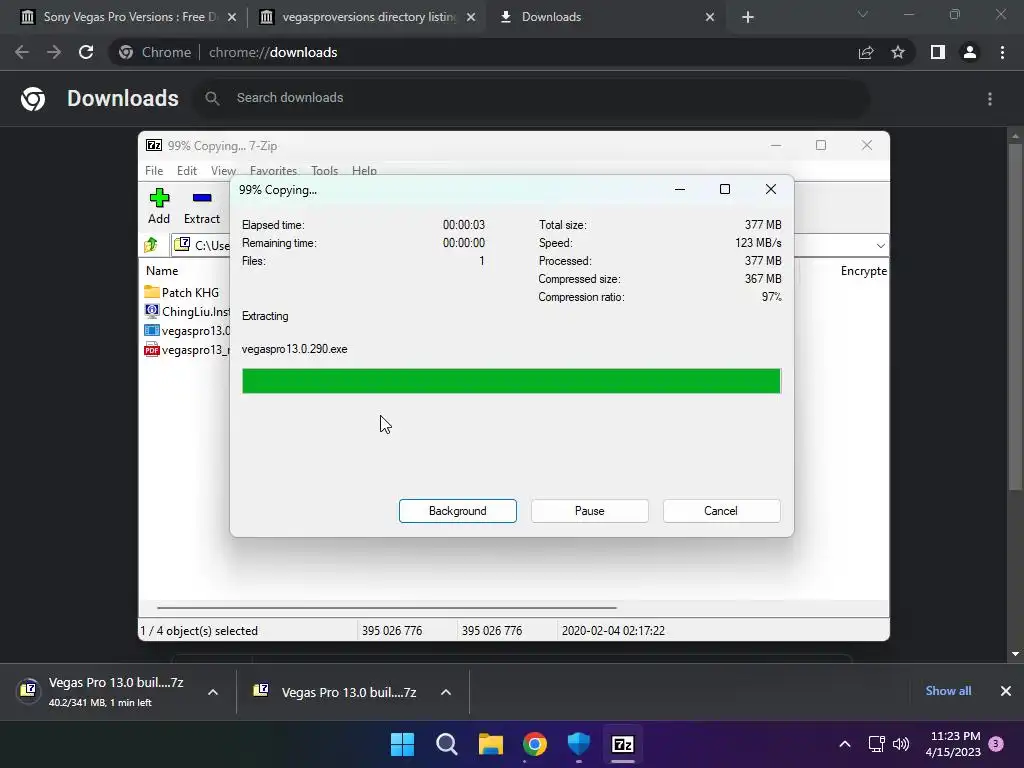Open a new Chrome tab
This screenshot has width=1024, height=768.
pyautogui.click(x=748, y=17)
